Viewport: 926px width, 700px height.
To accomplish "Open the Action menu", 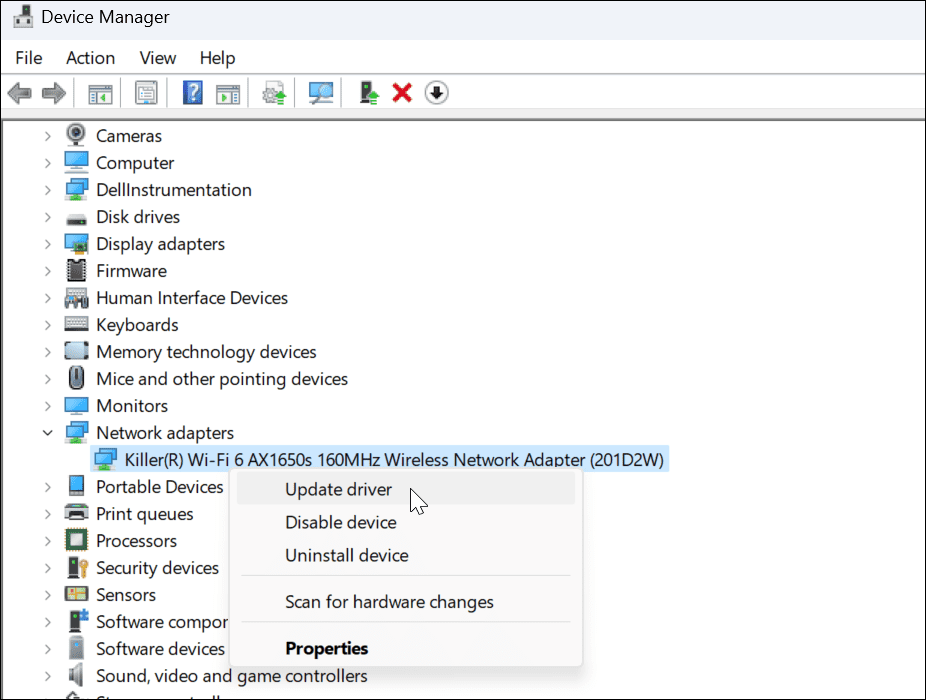I will (90, 57).
